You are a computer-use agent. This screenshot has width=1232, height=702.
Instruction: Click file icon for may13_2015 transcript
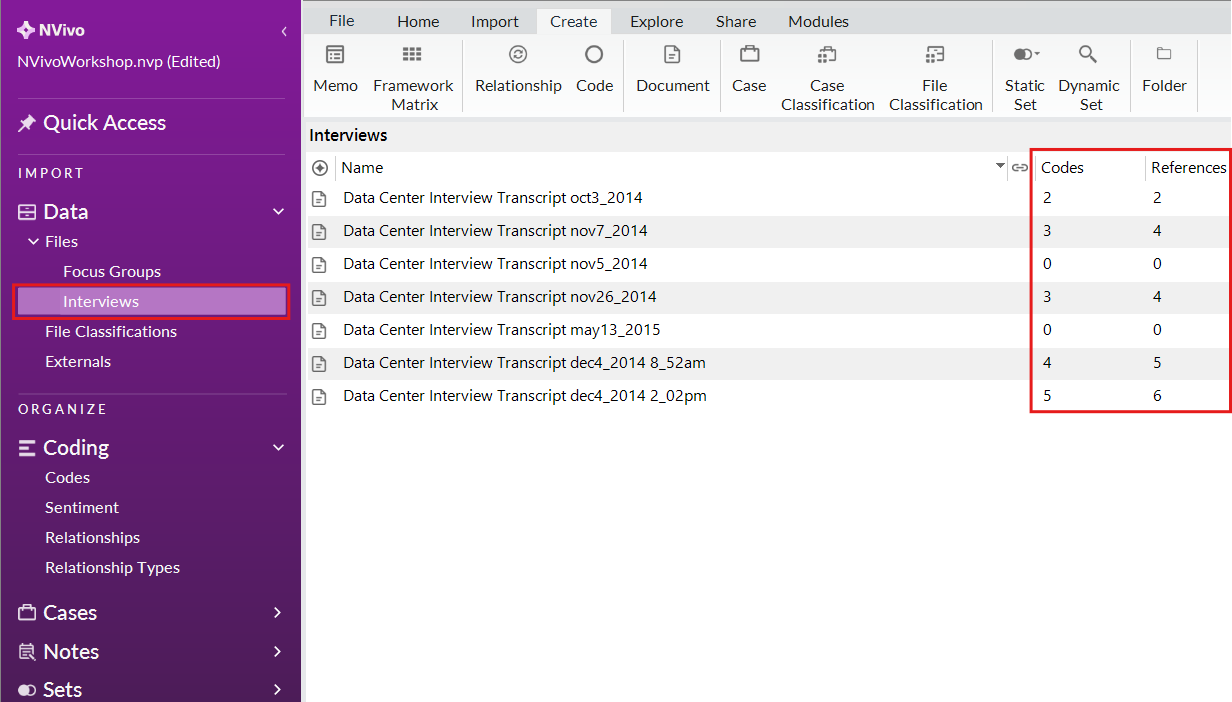point(320,331)
